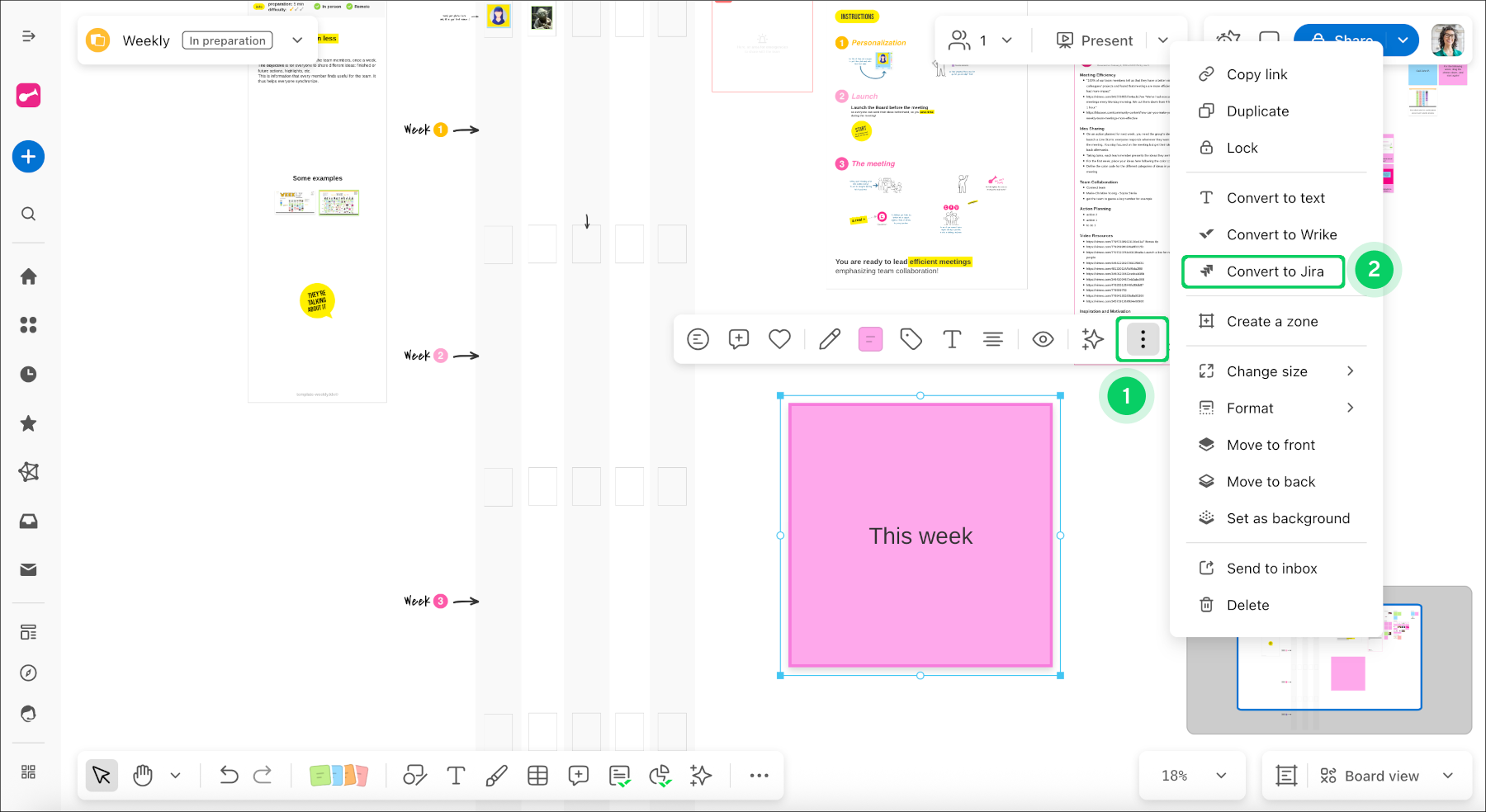Viewport: 1486px width, 812px height.
Task: Click the three-dot more options button
Action: tap(1143, 339)
